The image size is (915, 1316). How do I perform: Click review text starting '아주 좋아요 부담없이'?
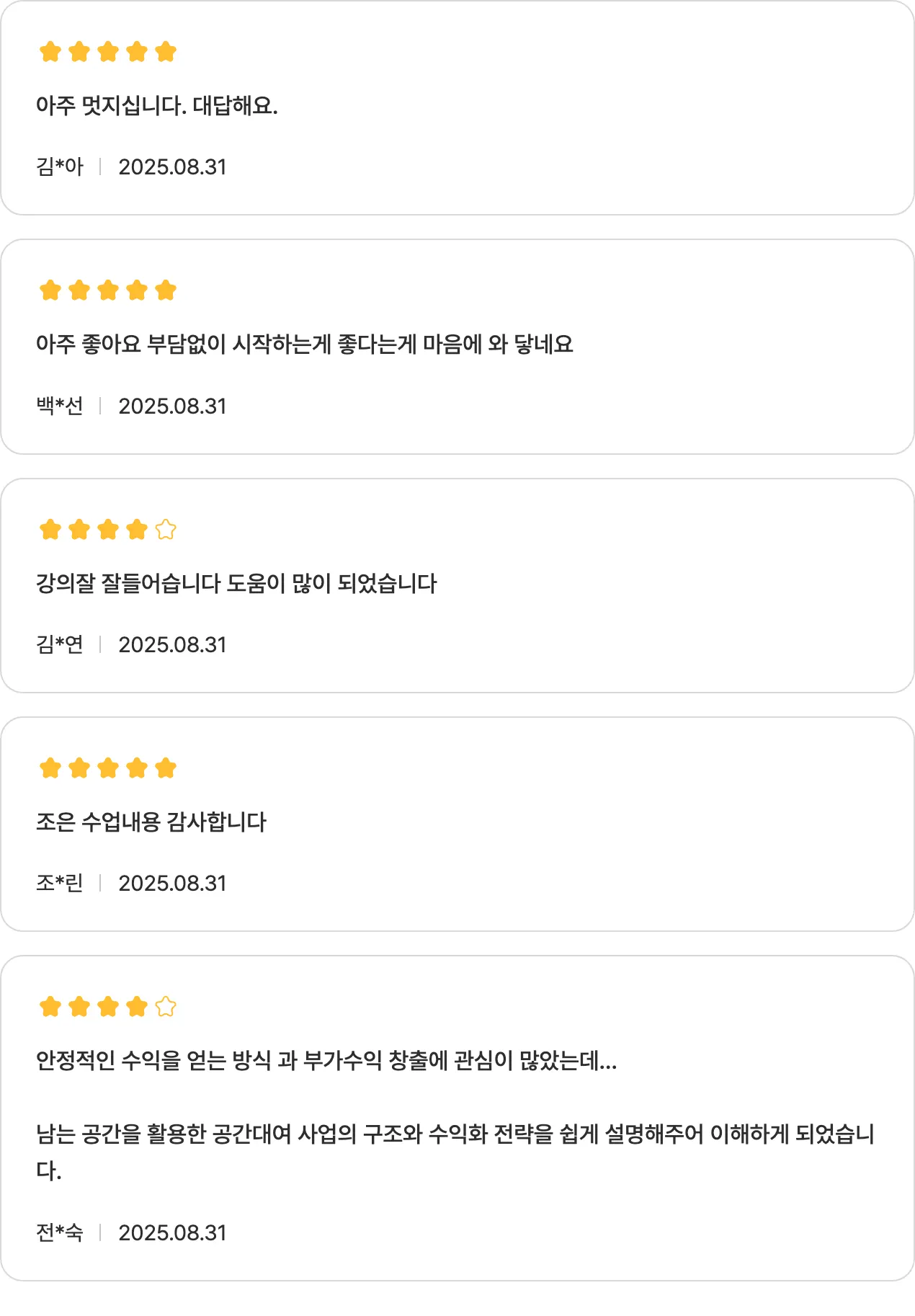click(304, 344)
